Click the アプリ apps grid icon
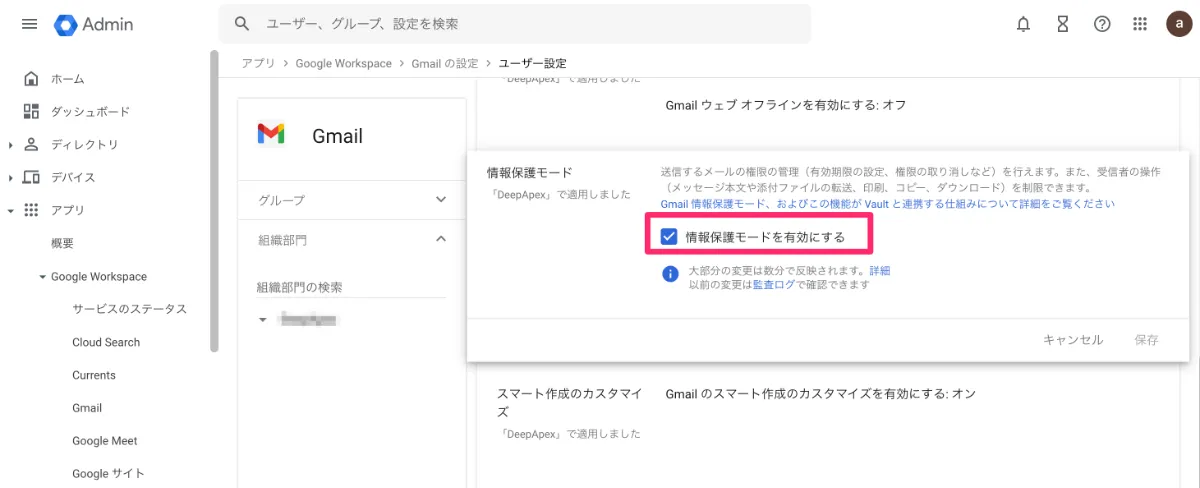Image resolution: width=1200 pixels, height=488 pixels. (31, 210)
